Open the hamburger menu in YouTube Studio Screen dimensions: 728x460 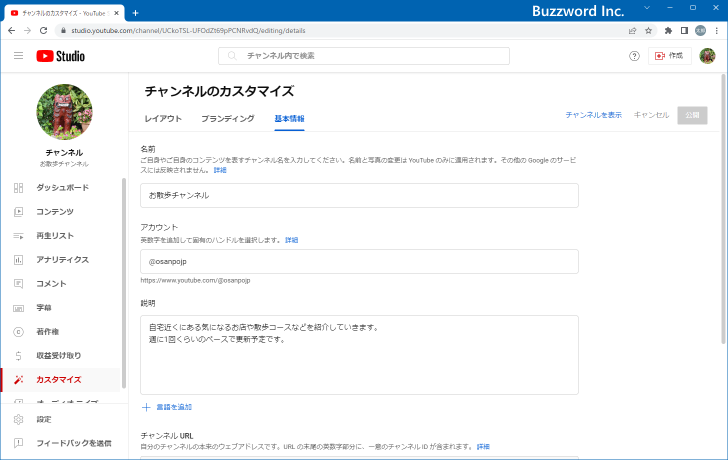tap(19, 56)
